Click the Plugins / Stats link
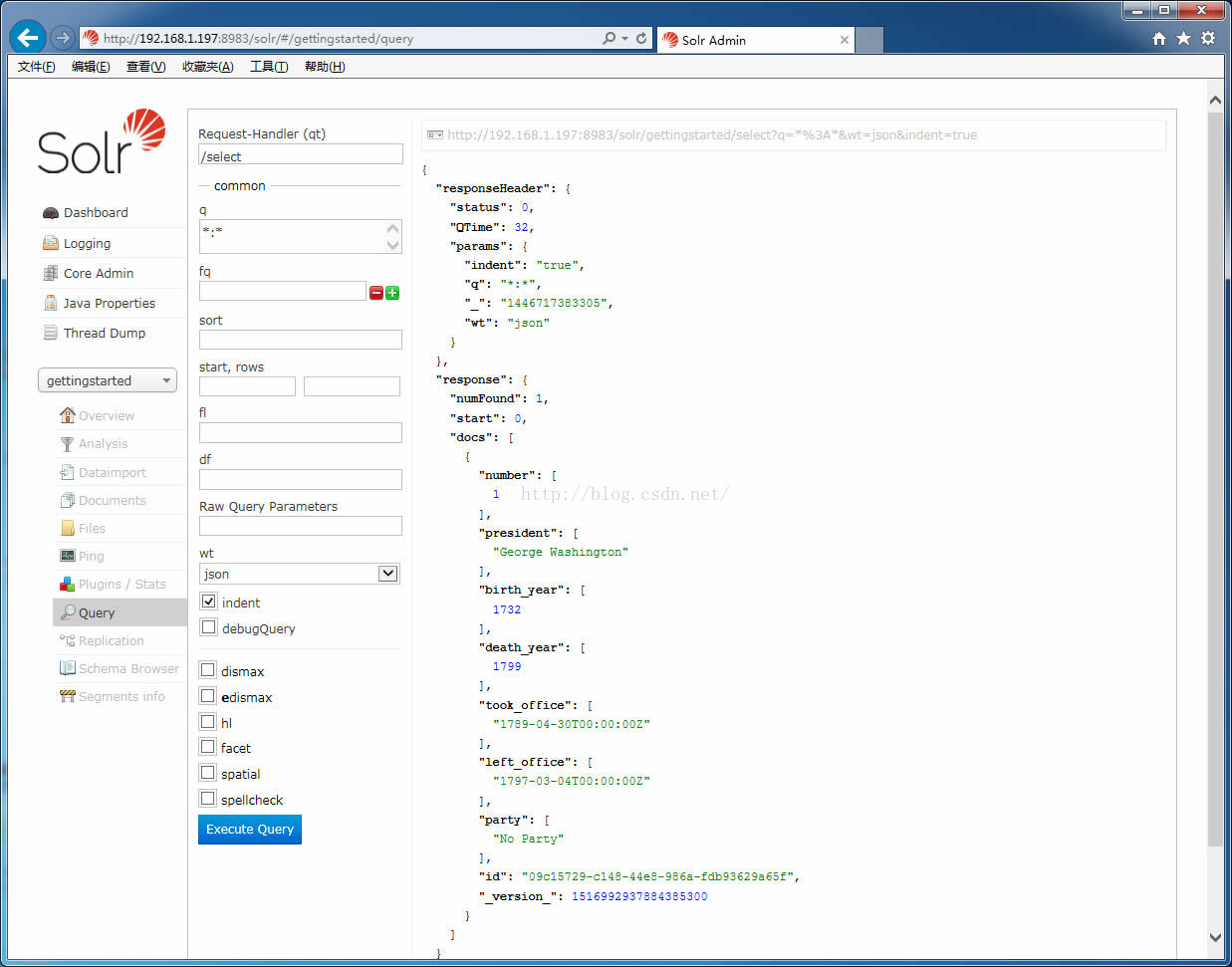Viewport: 1232px width, 967px height. pyautogui.click(x=123, y=584)
